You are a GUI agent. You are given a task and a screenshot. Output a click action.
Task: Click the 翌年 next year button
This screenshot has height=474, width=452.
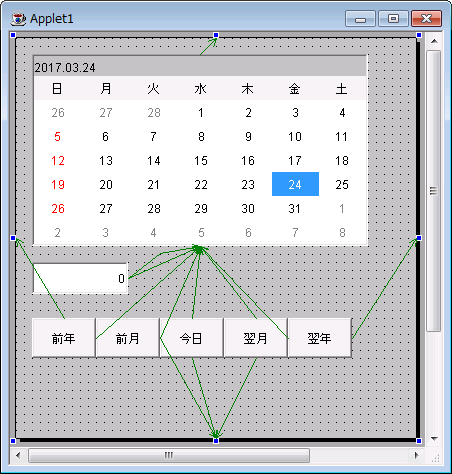[x=320, y=338]
